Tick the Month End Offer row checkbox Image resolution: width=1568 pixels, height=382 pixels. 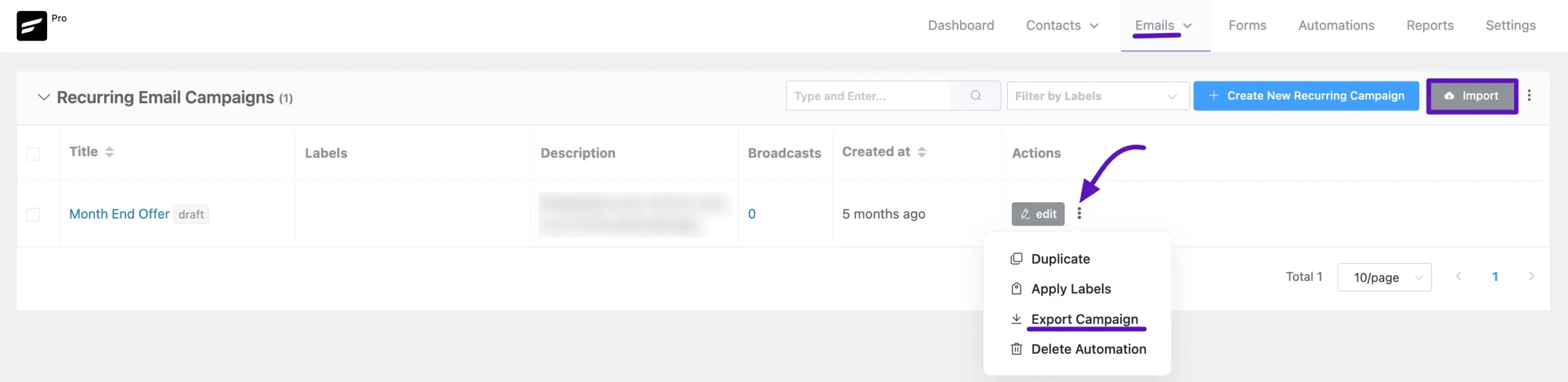[x=33, y=215]
